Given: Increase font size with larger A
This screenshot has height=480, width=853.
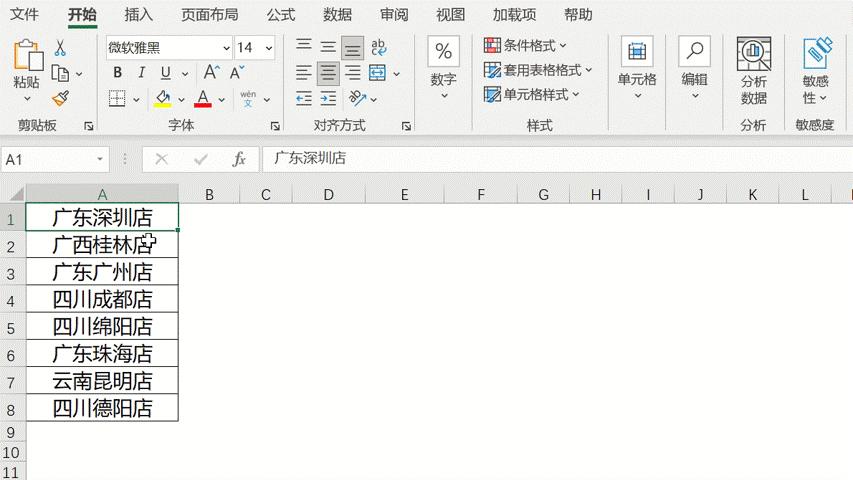Looking at the screenshot, I should pyautogui.click(x=212, y=72).
